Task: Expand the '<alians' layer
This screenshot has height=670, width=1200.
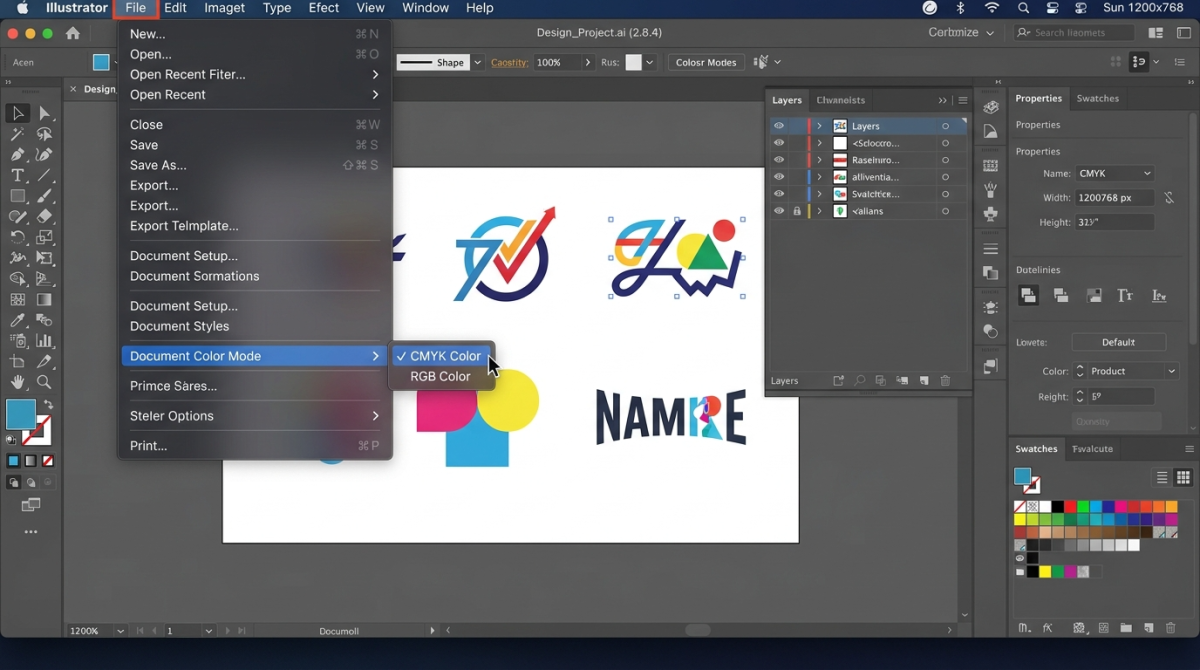Action: pos(819,211)
